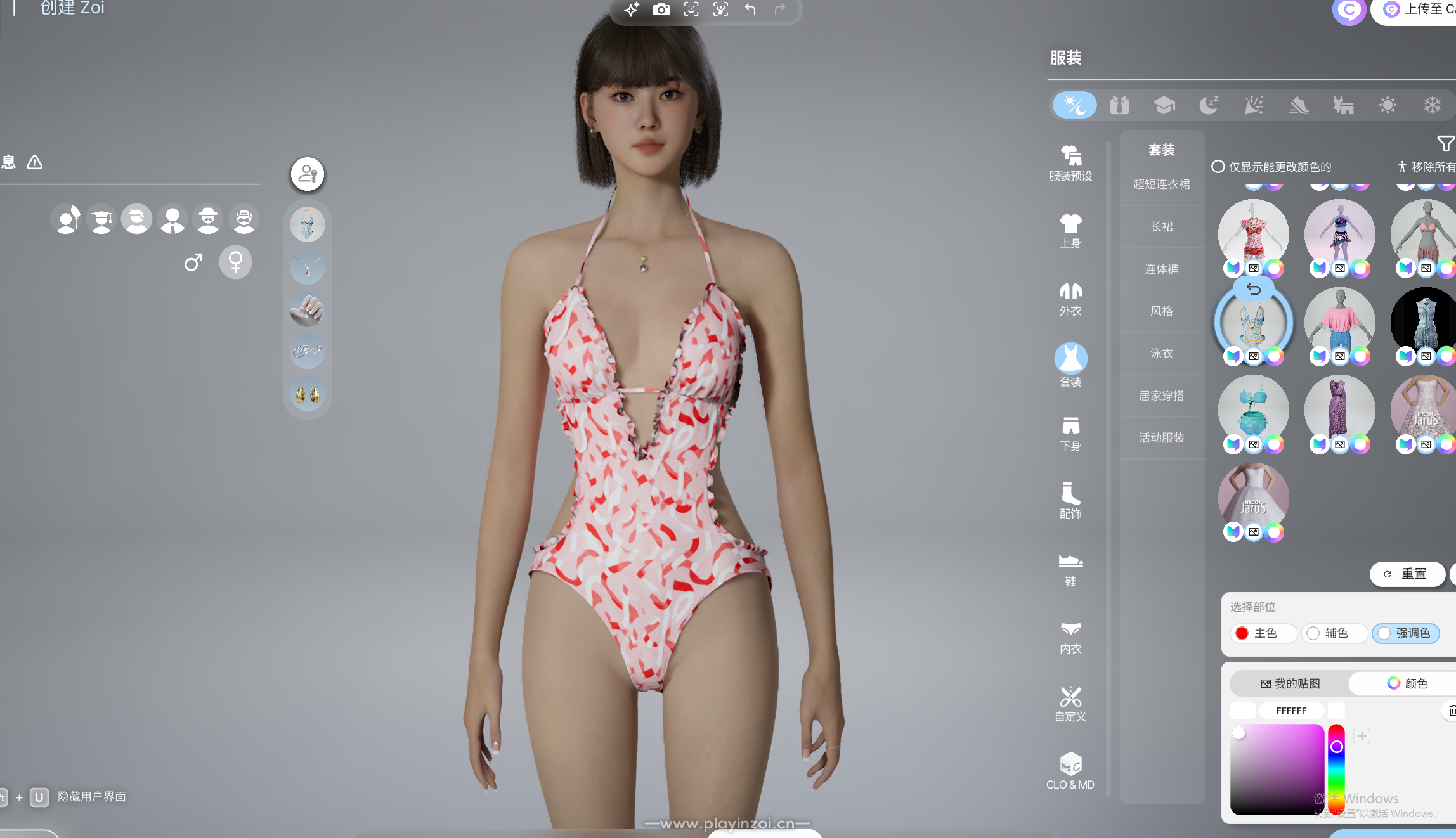1456x838 pixels.
Task: Open the 泳衣 swimwear subcategory
Action: click(x=1162, y=353)
